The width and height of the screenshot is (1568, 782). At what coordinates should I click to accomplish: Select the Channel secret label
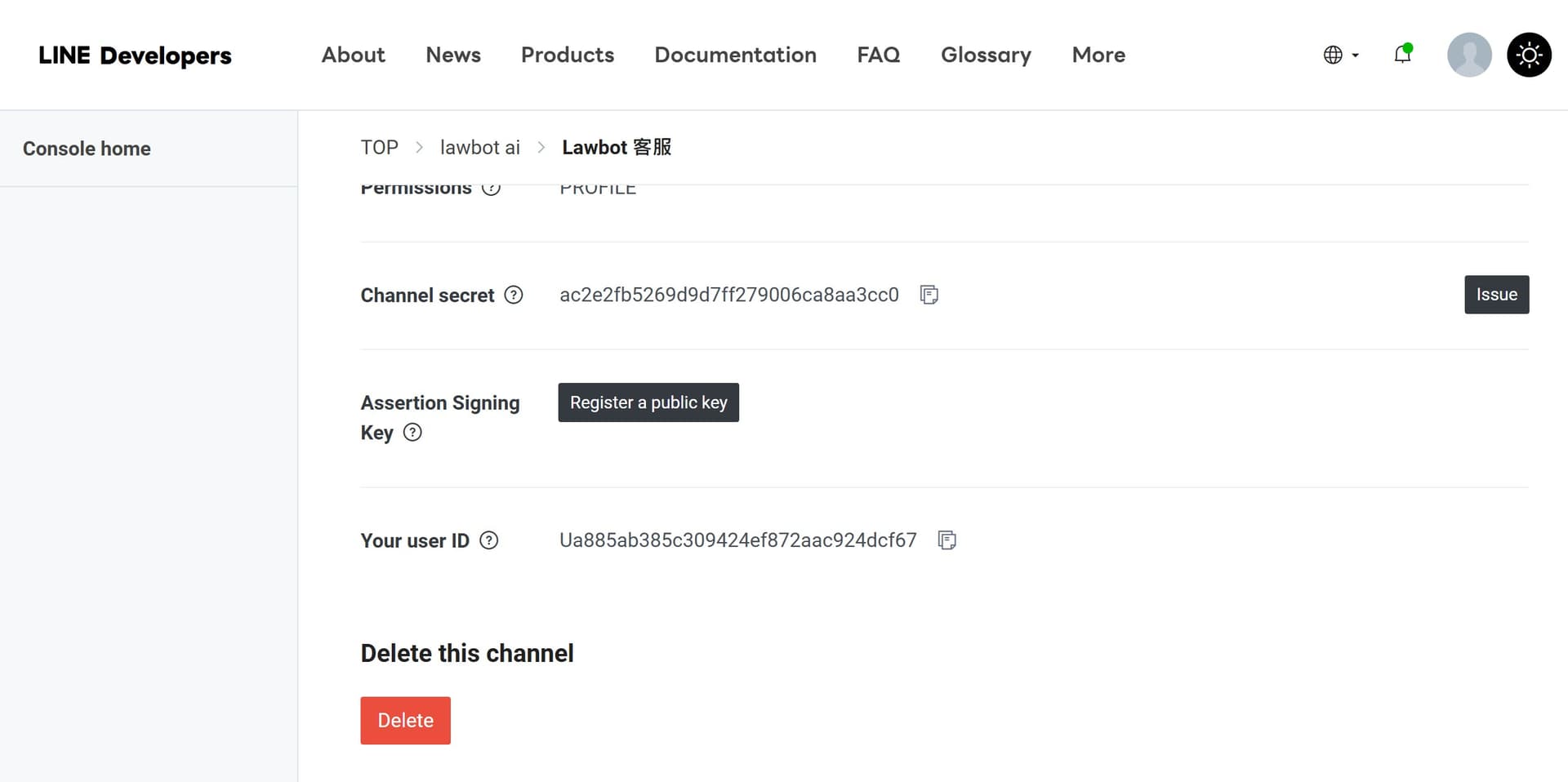pos(427,295)
